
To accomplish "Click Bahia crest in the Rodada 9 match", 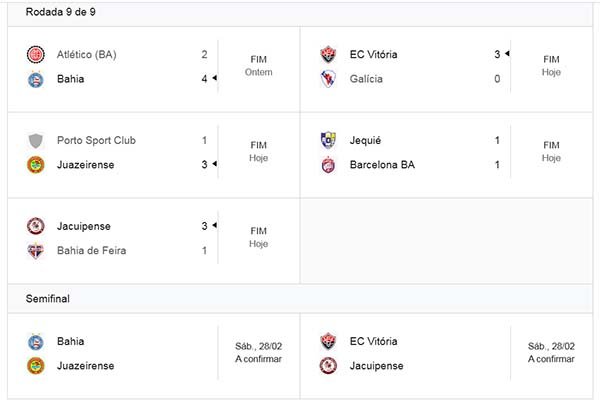I will coord(36,79).
